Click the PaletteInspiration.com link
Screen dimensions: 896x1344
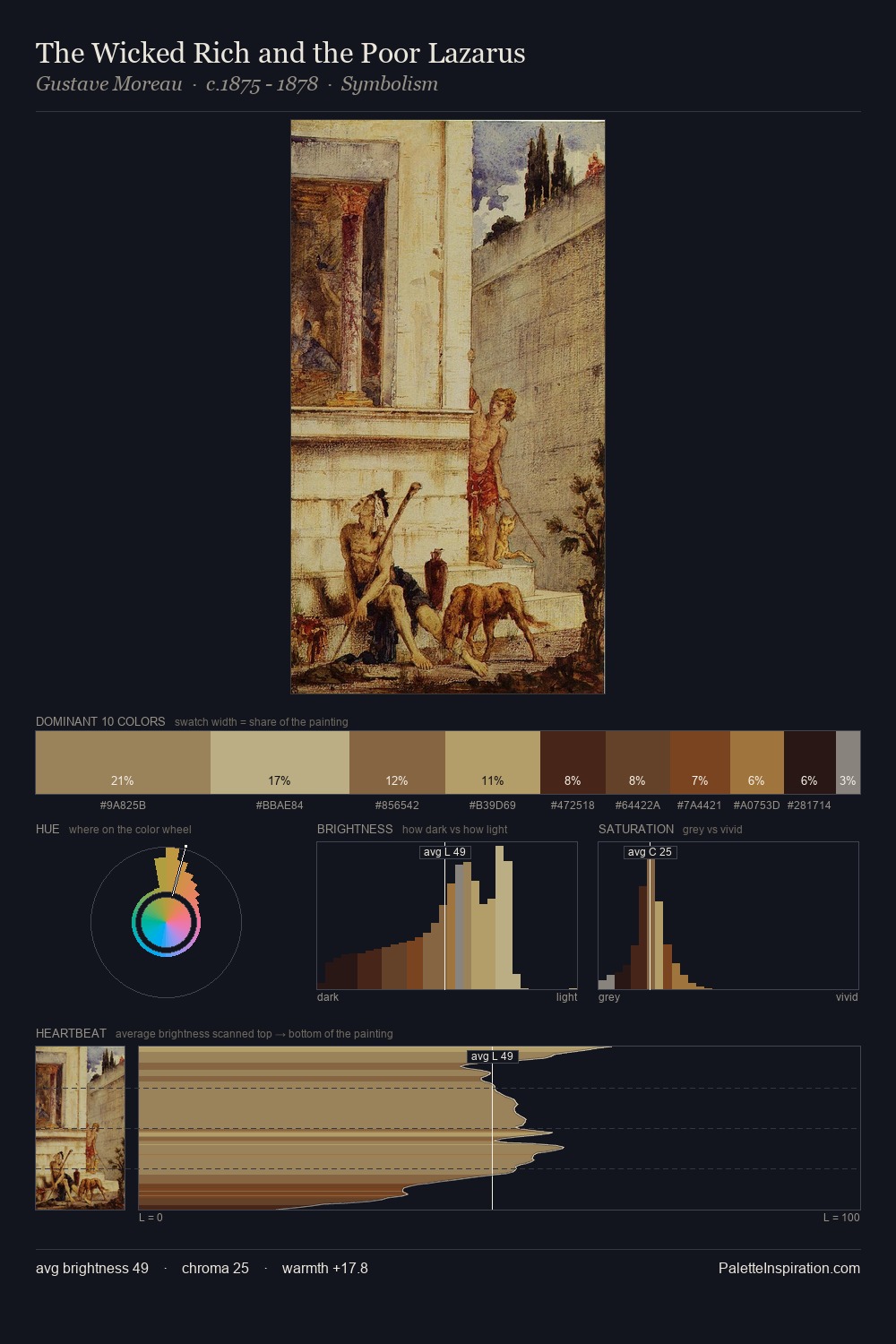coord(789,1268)
